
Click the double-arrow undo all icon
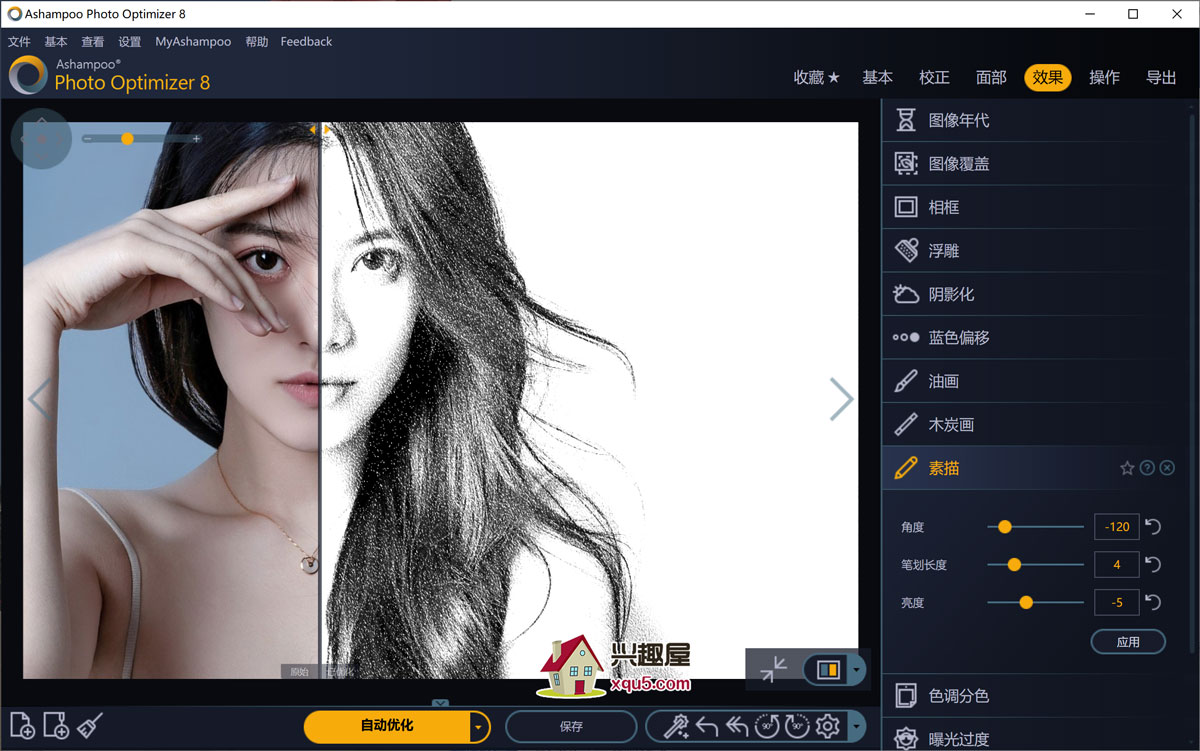coord(738,726)
